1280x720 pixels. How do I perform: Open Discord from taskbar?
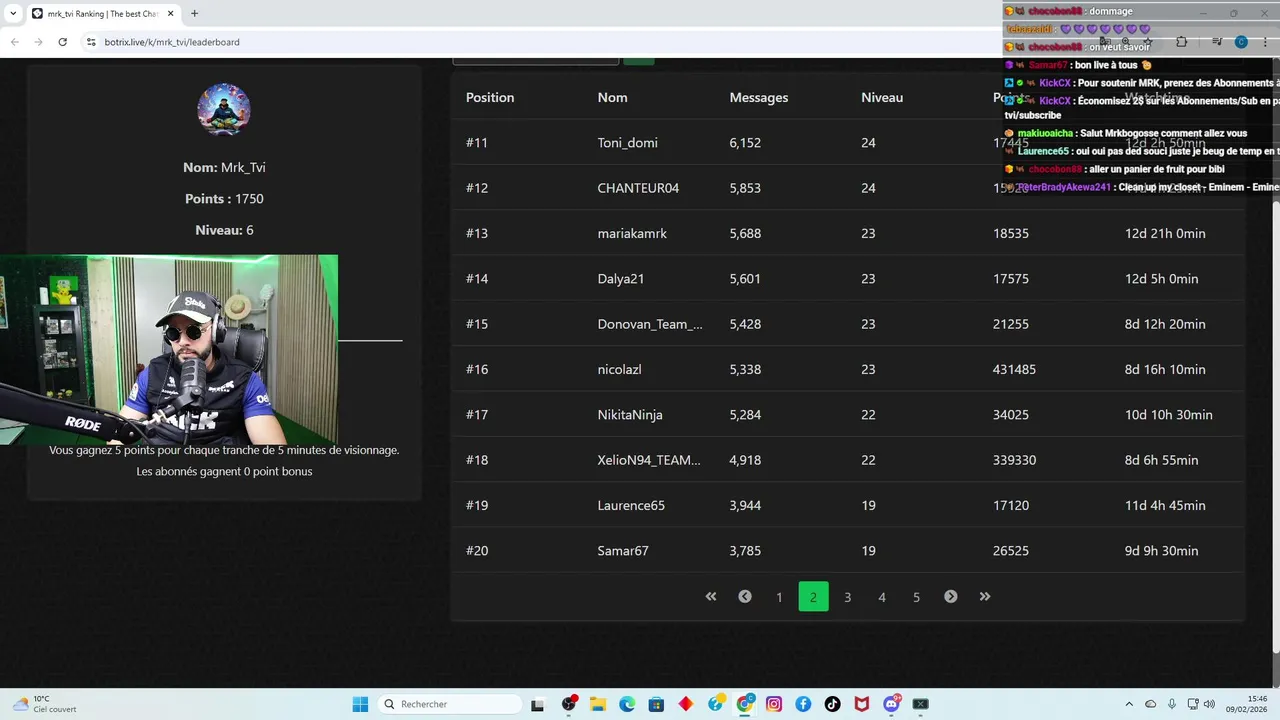891,704
